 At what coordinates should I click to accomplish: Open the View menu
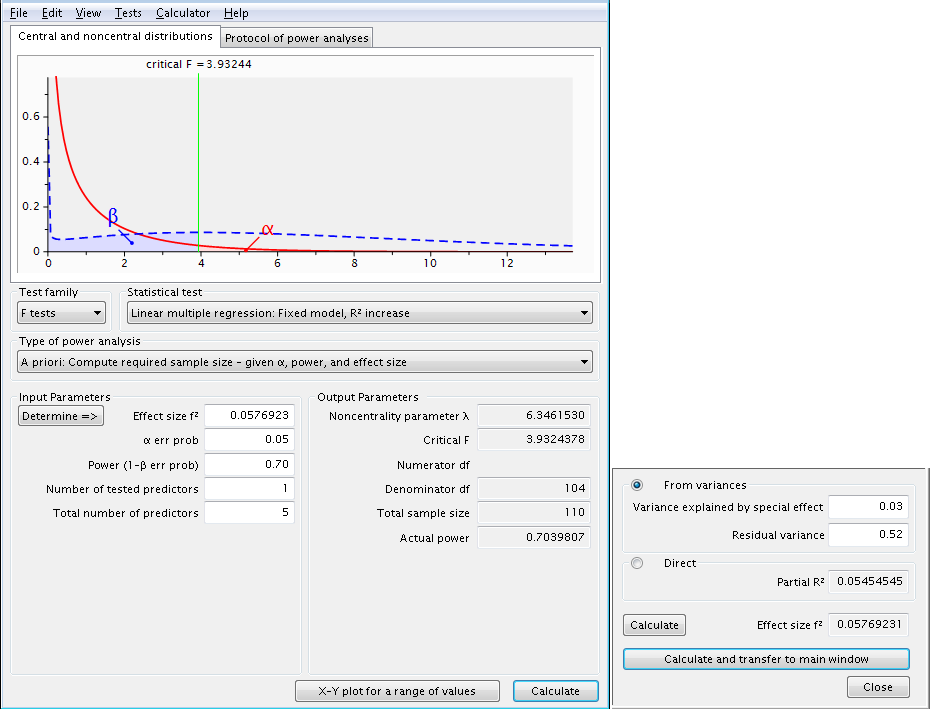point(88,13)
